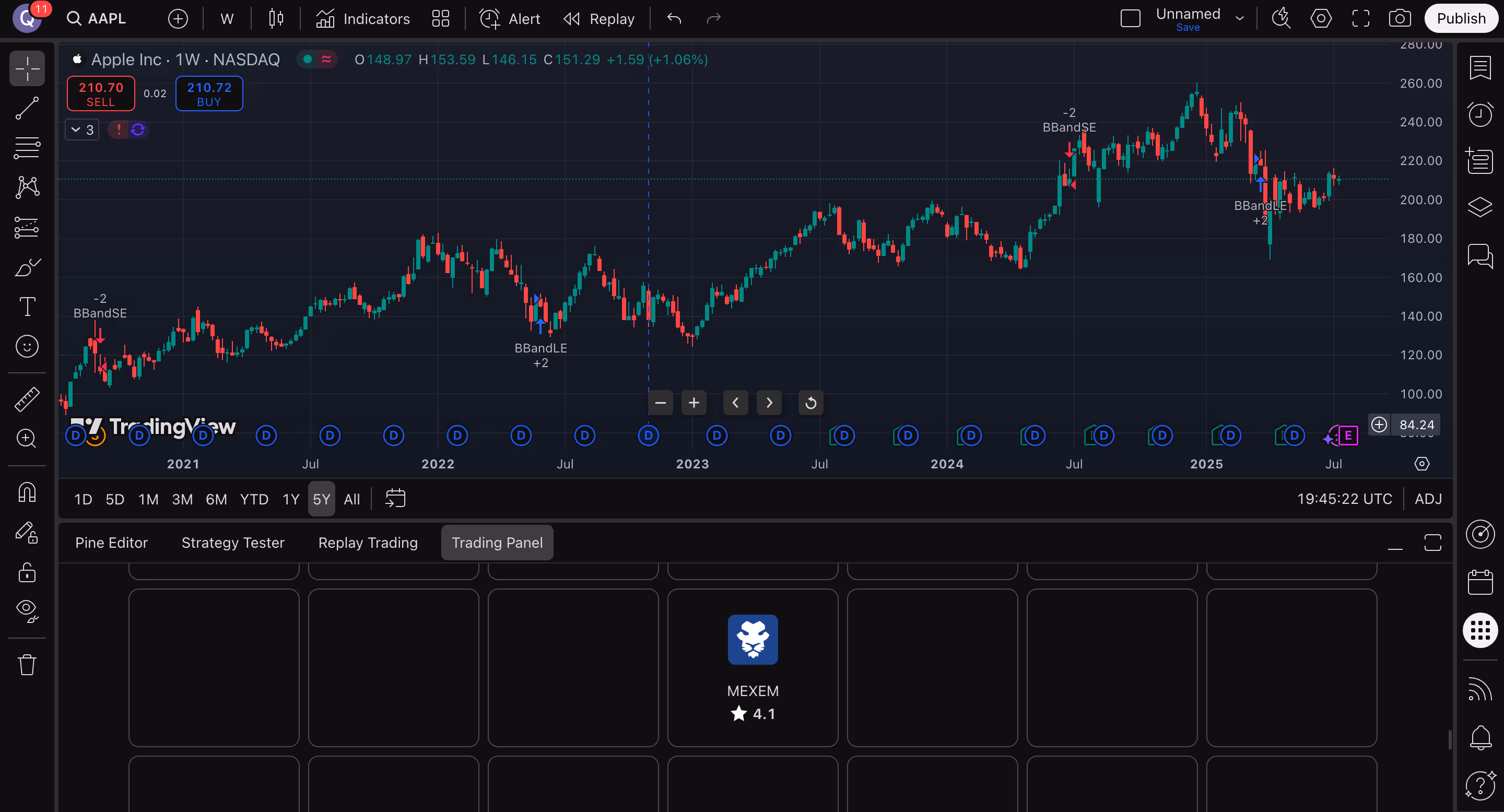1504x812 pixels.
Task: Select the 1M time range
Action: (148, 499)
